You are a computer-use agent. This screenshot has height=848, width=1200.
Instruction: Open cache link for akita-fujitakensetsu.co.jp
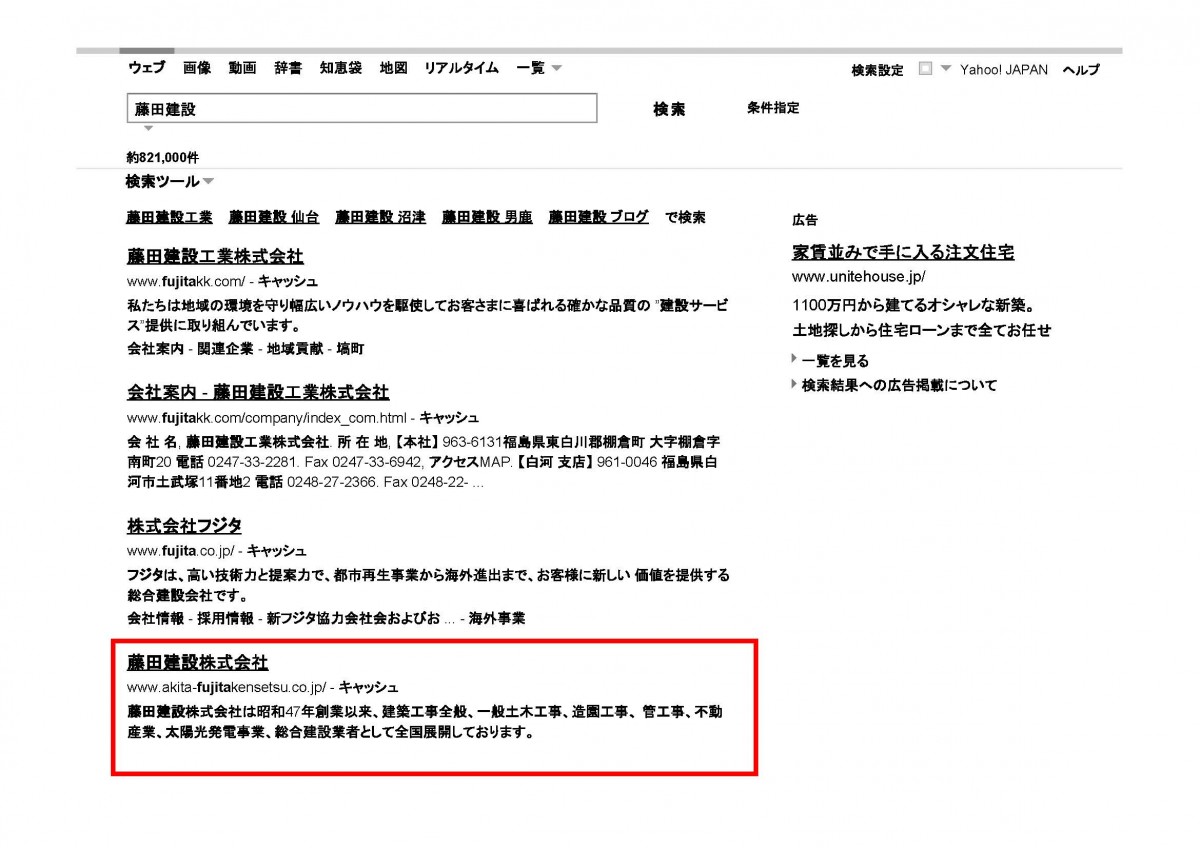point(369,688)
